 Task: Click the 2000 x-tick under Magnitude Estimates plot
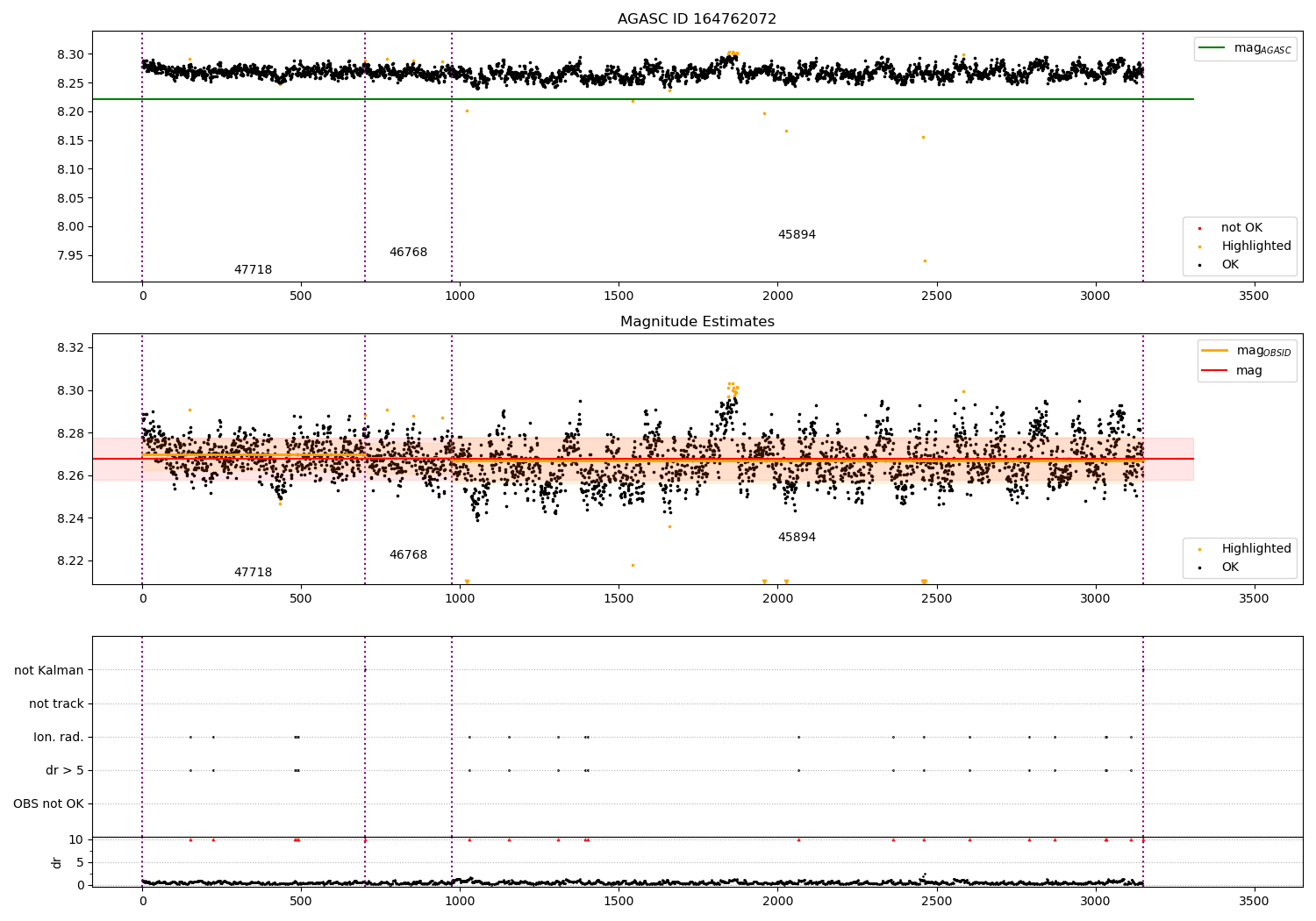[777, 598]
